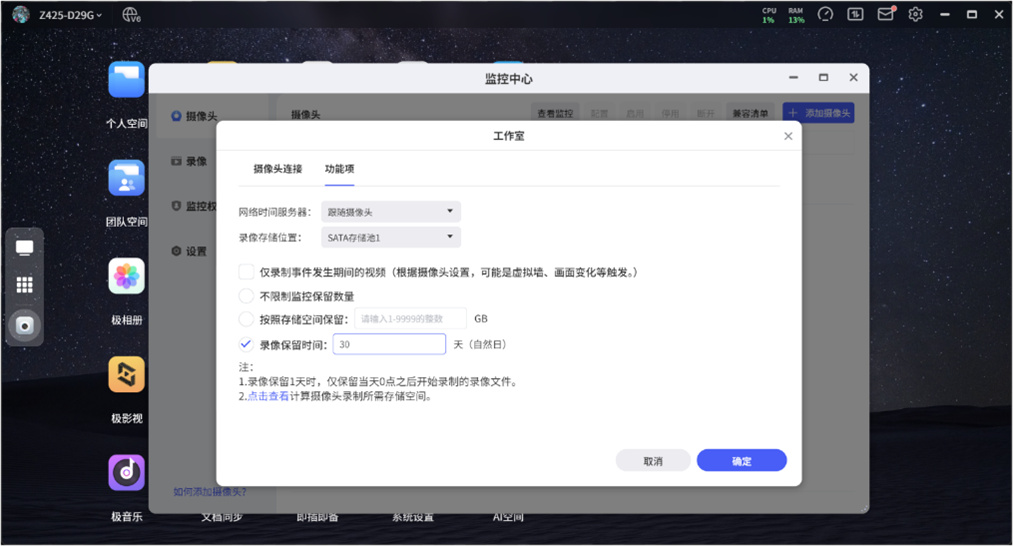Enable 仅录制事件发生期间的视频 checkbox
Image resolution: width=1013 pixels, height=546 pixels.
(246, 272)
